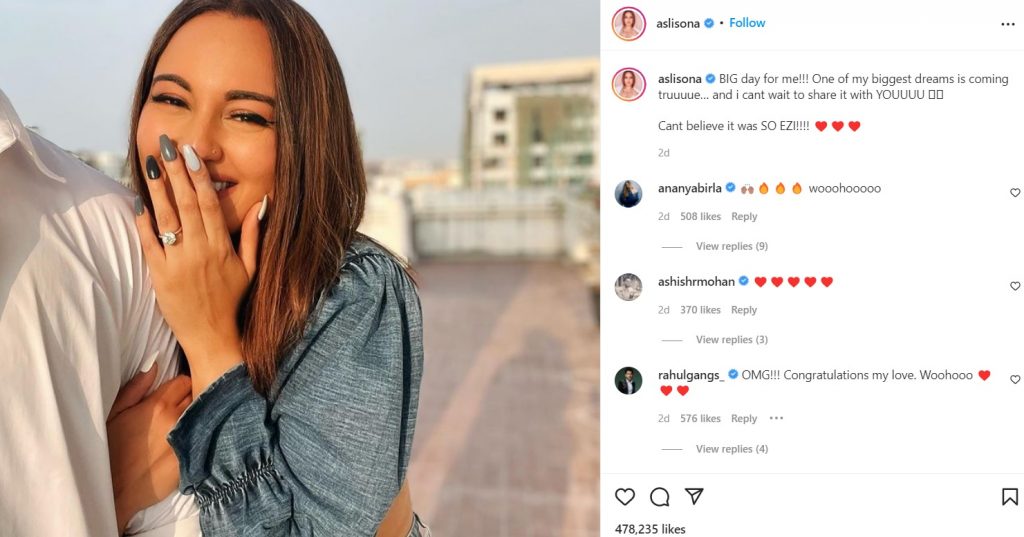Reply to ashishrmohan's comment
Viewport: 1024px width, 537px height.
tap(744, 310)
